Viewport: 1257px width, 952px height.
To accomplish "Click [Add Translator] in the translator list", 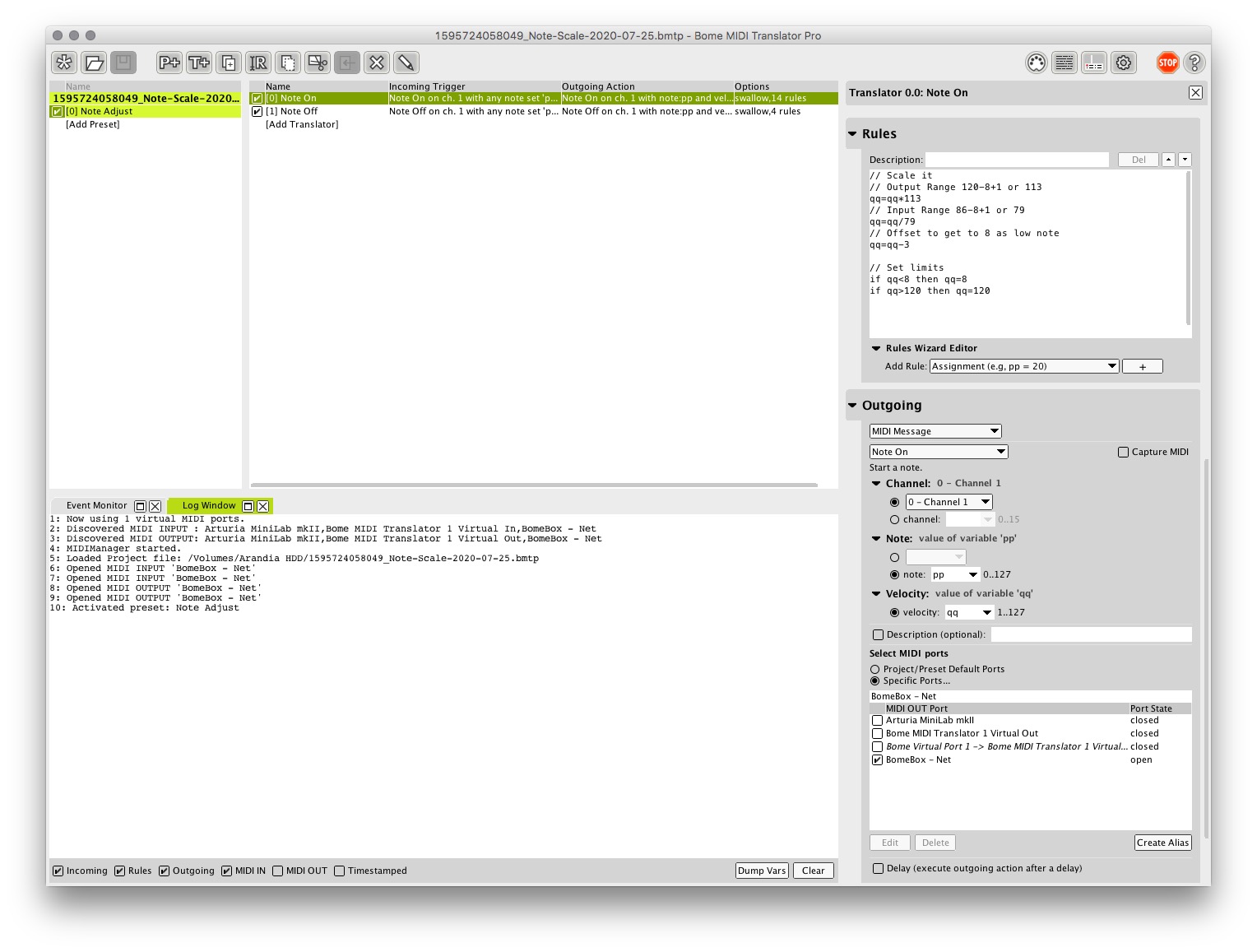I will point(302,125).
